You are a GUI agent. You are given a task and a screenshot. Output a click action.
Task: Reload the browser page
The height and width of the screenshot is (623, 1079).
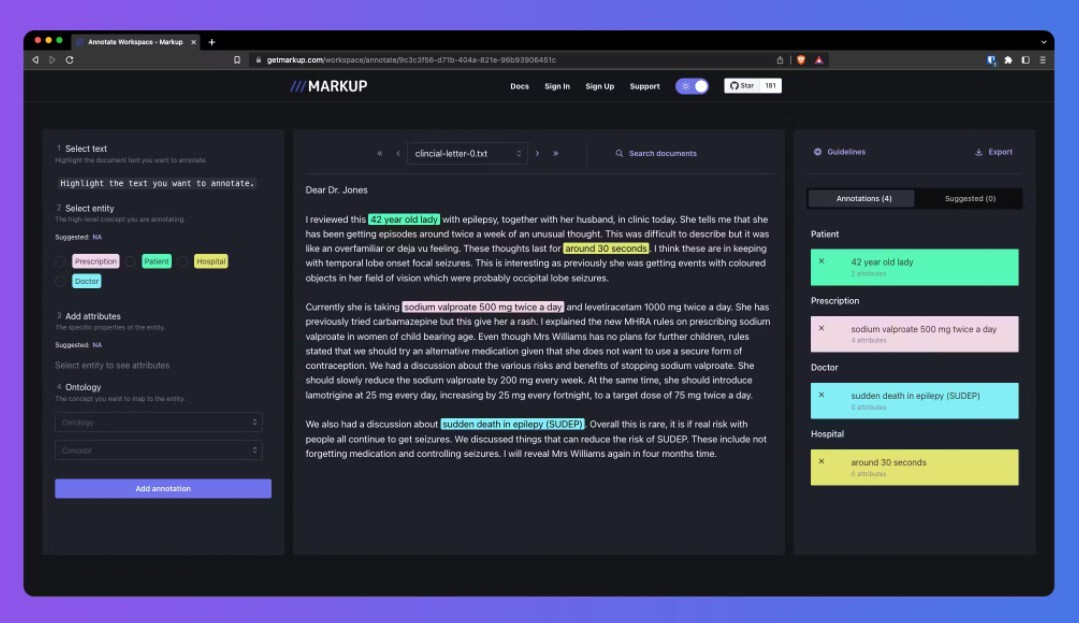coord(69,60)
